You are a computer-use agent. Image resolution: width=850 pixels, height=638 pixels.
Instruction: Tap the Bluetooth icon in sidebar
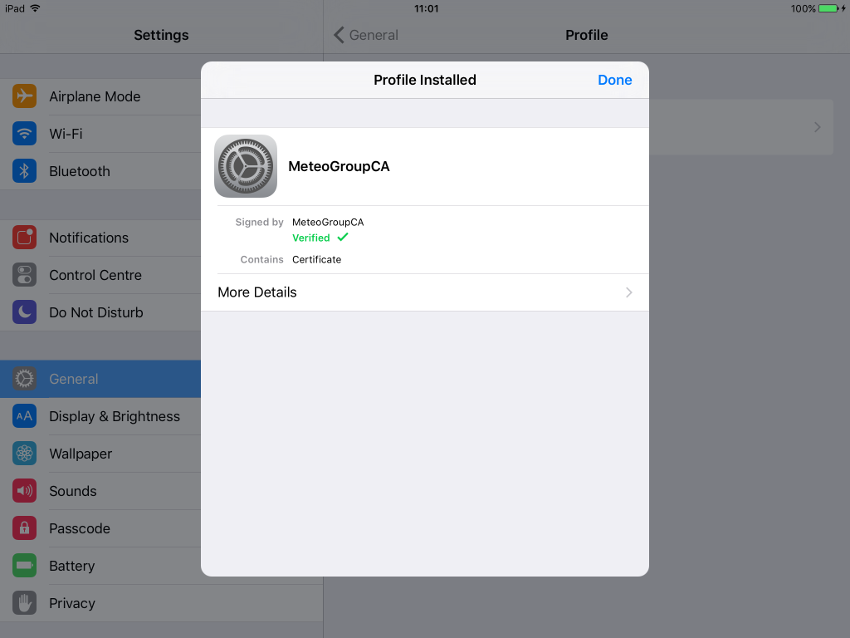point(25,171)
